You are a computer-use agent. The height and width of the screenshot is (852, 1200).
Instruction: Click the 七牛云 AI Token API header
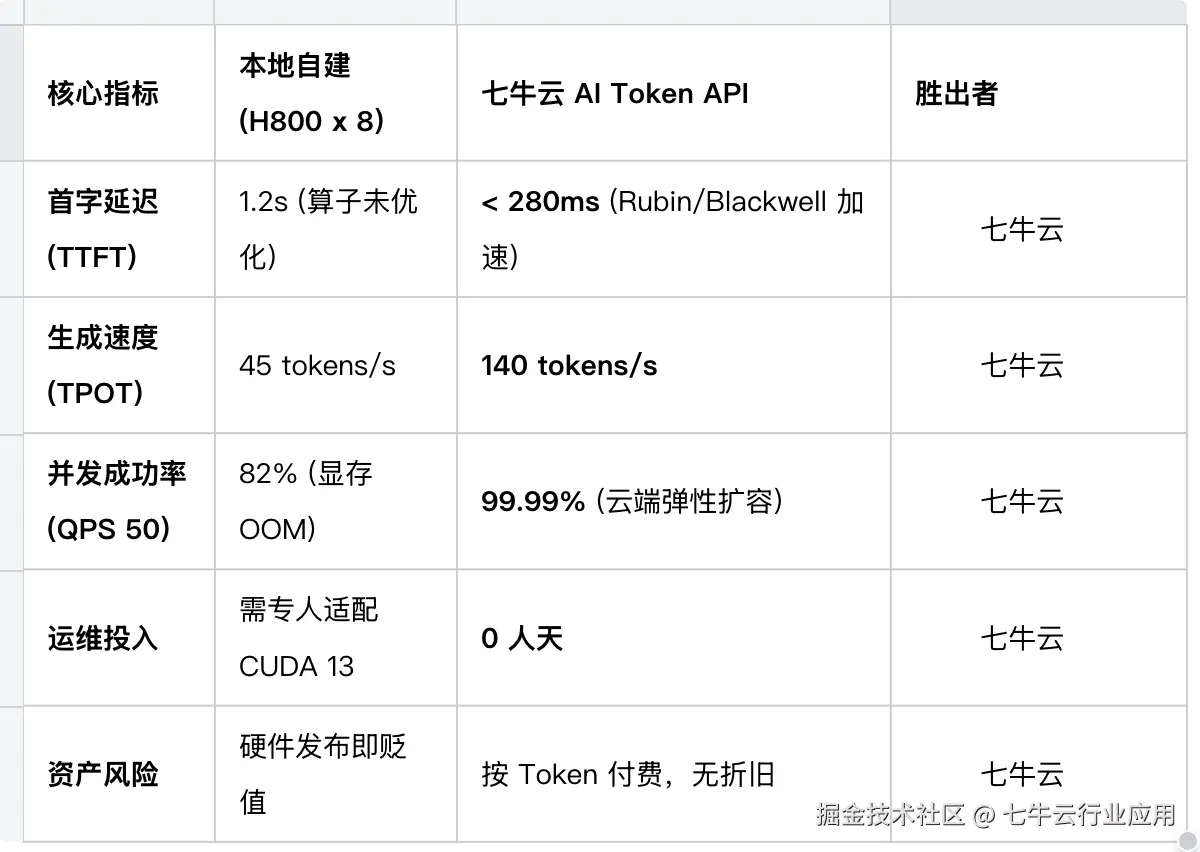614,94
